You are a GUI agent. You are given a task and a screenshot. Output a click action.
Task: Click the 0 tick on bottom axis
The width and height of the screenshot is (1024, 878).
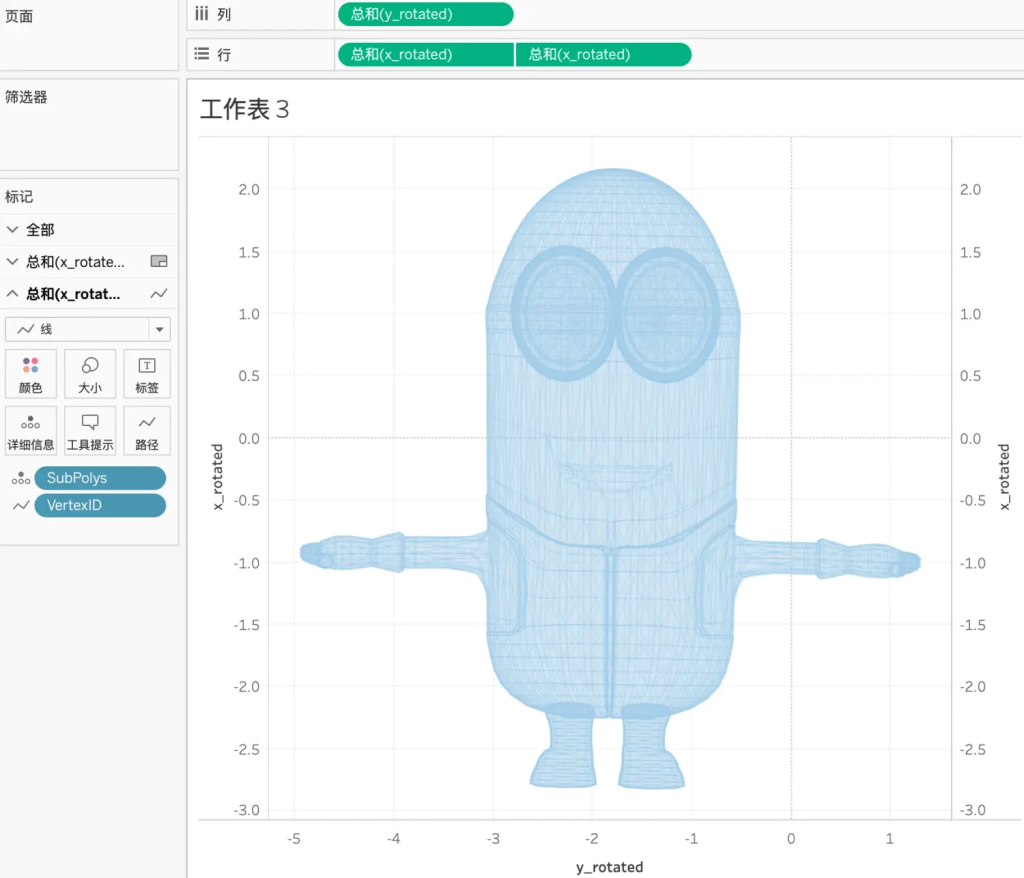pyautogui.click(x=791, y=838)
